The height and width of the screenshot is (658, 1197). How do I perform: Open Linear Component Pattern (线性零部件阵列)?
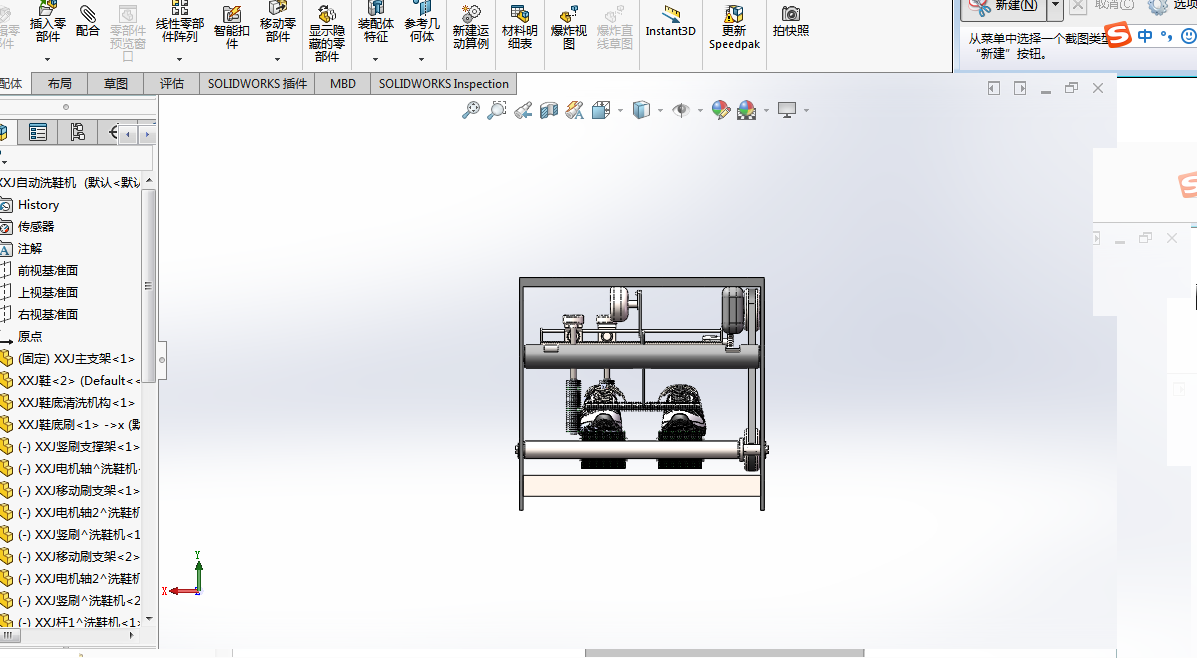coord(179,21)
